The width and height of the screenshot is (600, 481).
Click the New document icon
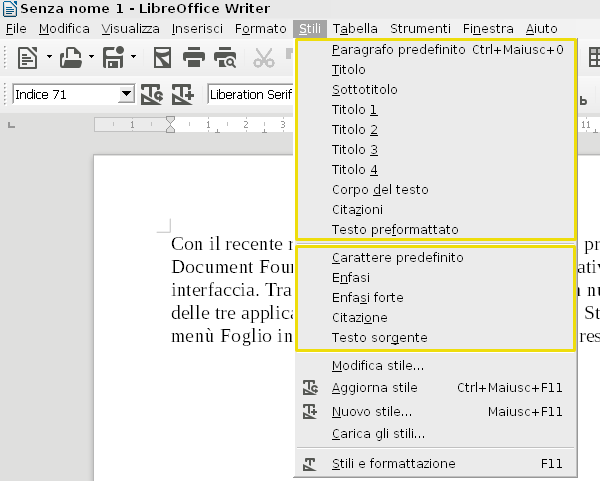click(x=28, y=58)
